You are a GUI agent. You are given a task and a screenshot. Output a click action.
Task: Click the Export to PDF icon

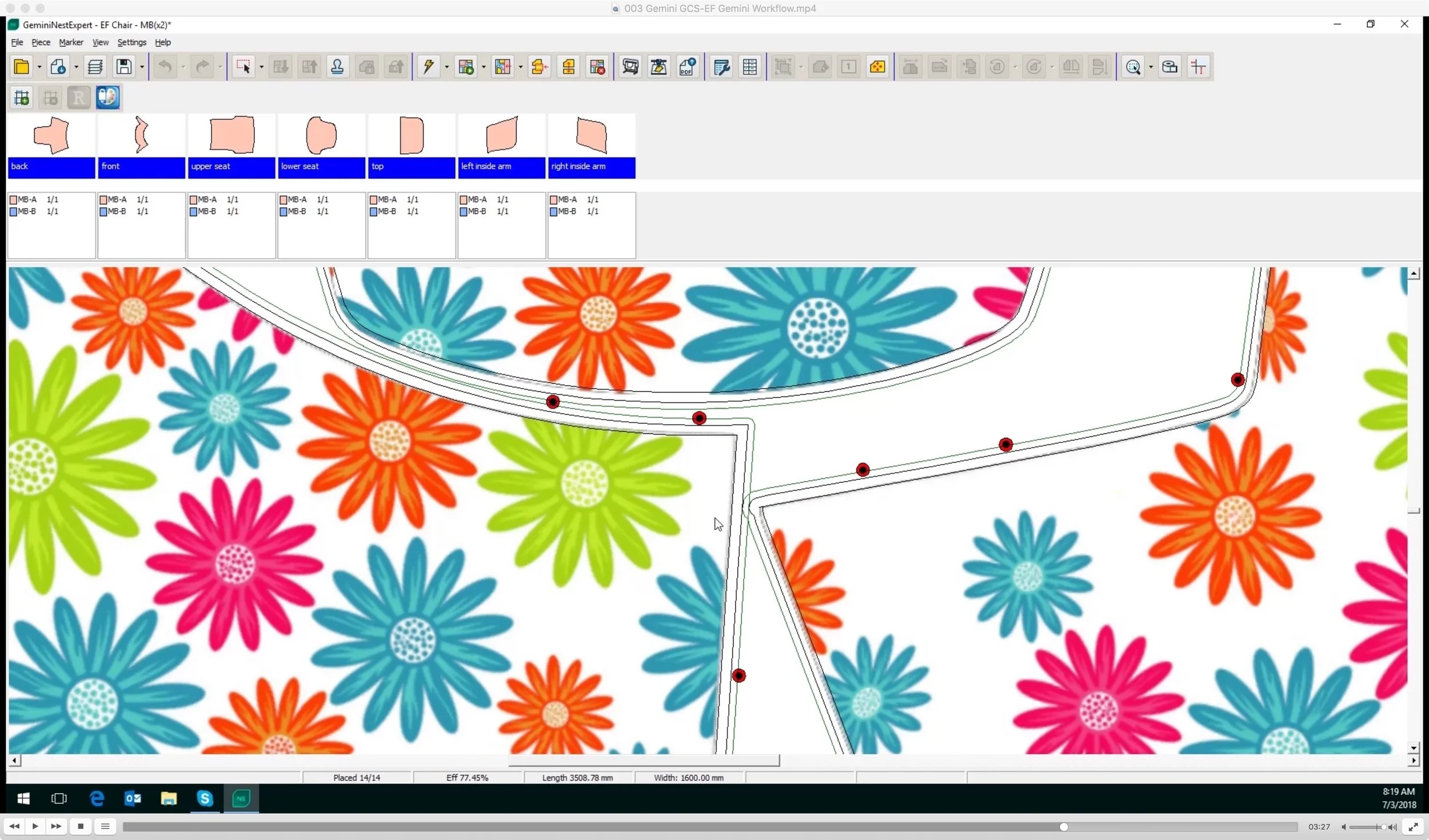point(688,67)
